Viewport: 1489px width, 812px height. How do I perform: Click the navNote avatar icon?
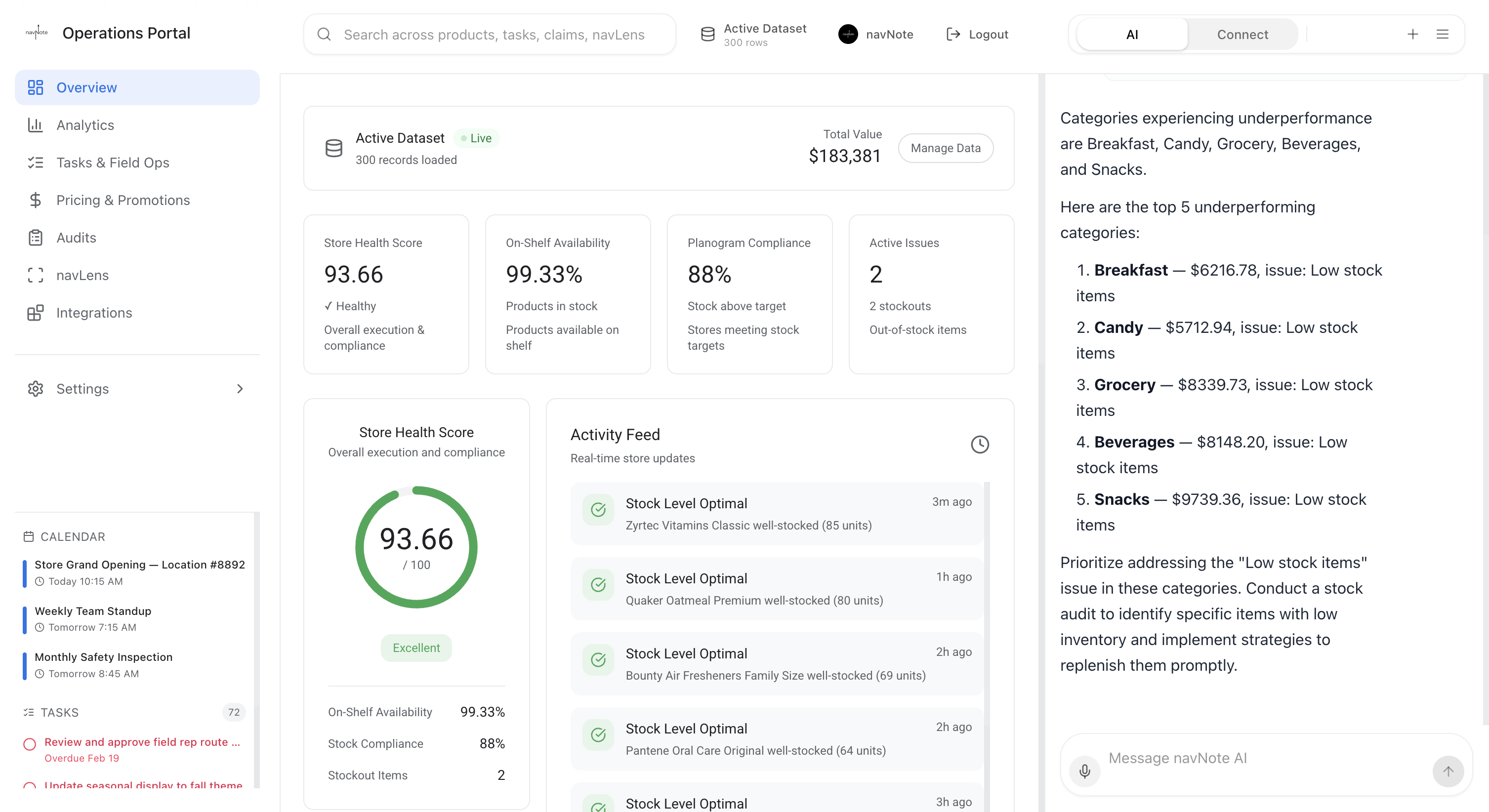coord(848,35)
